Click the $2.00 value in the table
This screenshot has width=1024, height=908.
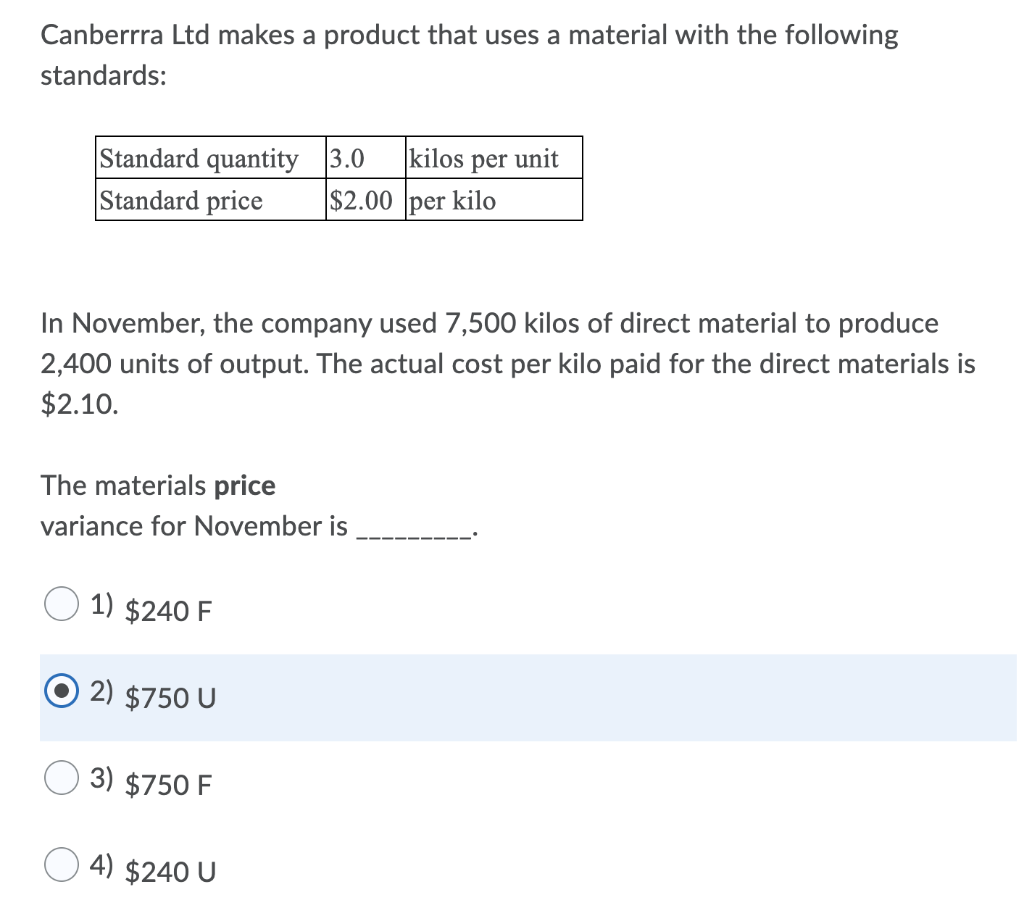point(356,200)
